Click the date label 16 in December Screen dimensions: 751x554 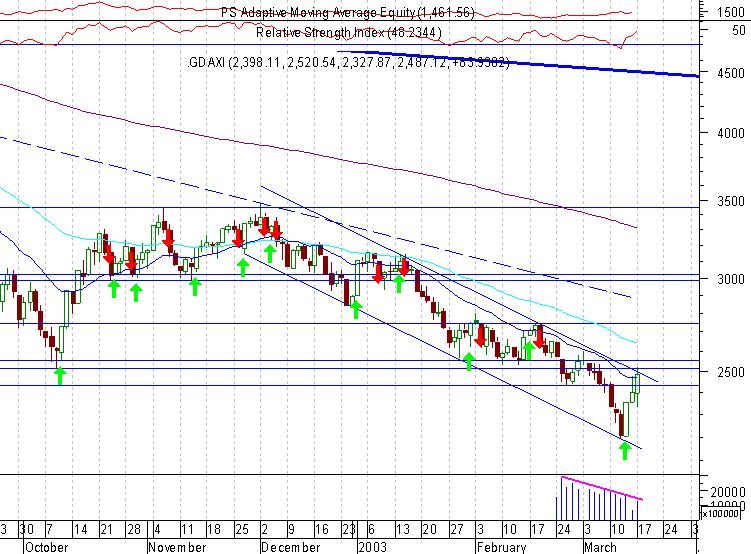tap(321, 529)
